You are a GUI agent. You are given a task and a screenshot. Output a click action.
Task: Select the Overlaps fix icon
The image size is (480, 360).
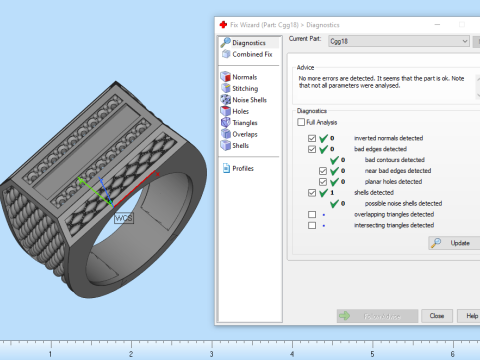tap(226, 134)
